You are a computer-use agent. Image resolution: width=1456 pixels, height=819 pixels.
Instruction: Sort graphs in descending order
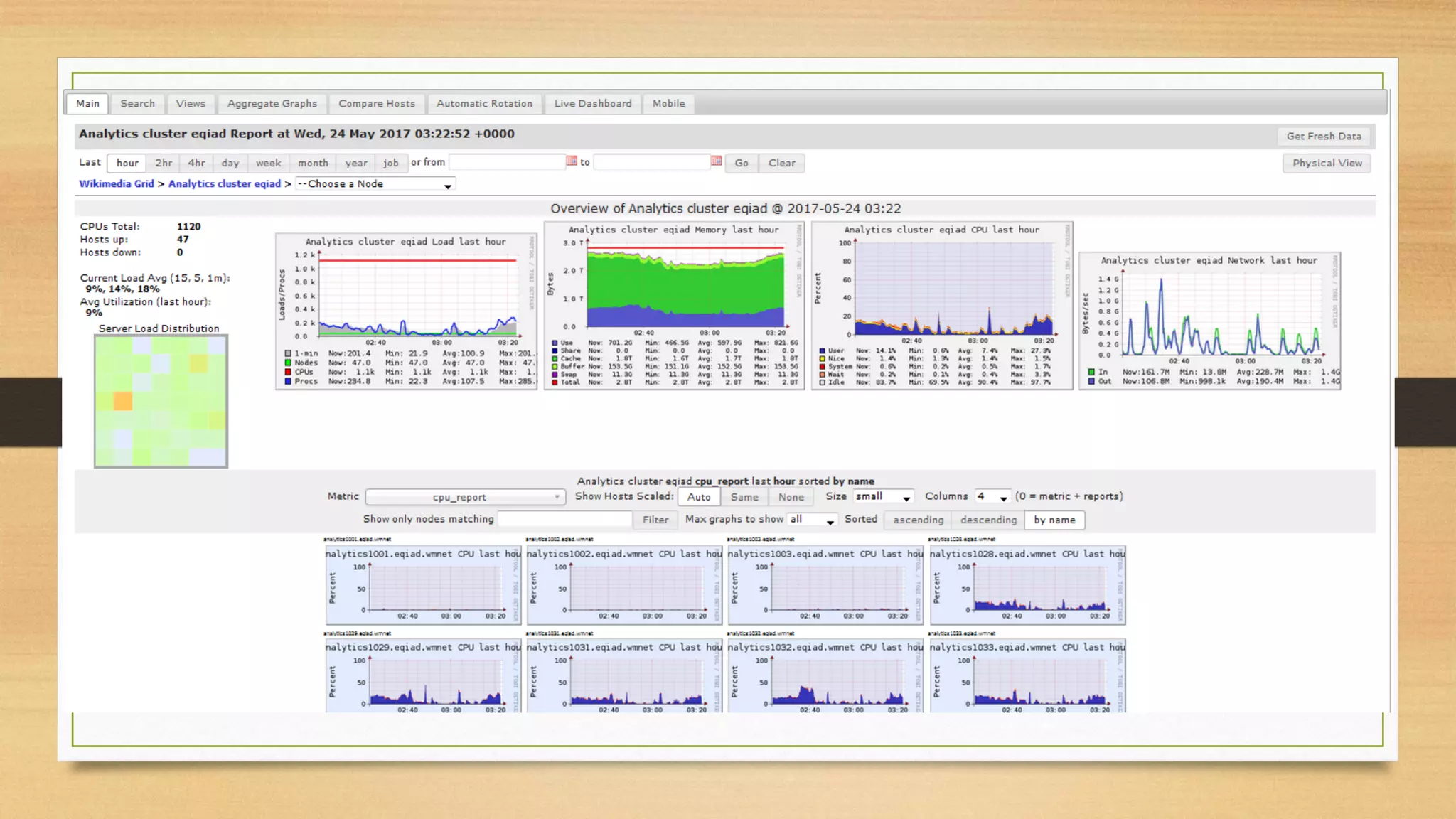(x=988, y=520)
